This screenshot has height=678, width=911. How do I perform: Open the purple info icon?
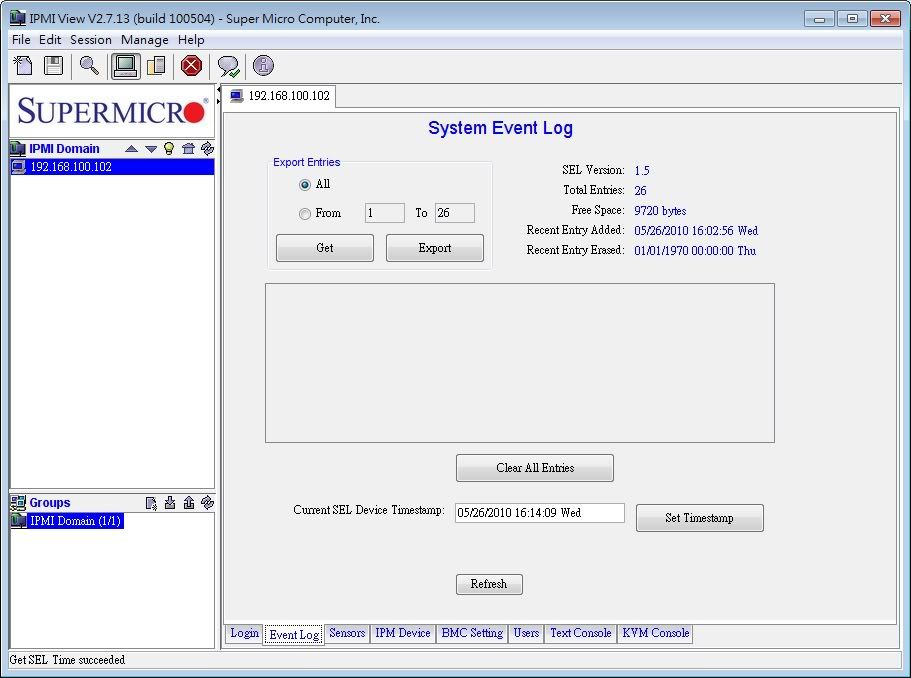(x=263, y=65)
